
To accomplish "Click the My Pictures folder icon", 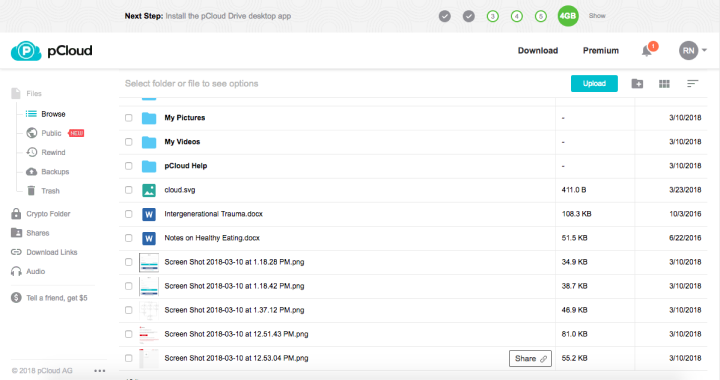I will pos(149,118).
